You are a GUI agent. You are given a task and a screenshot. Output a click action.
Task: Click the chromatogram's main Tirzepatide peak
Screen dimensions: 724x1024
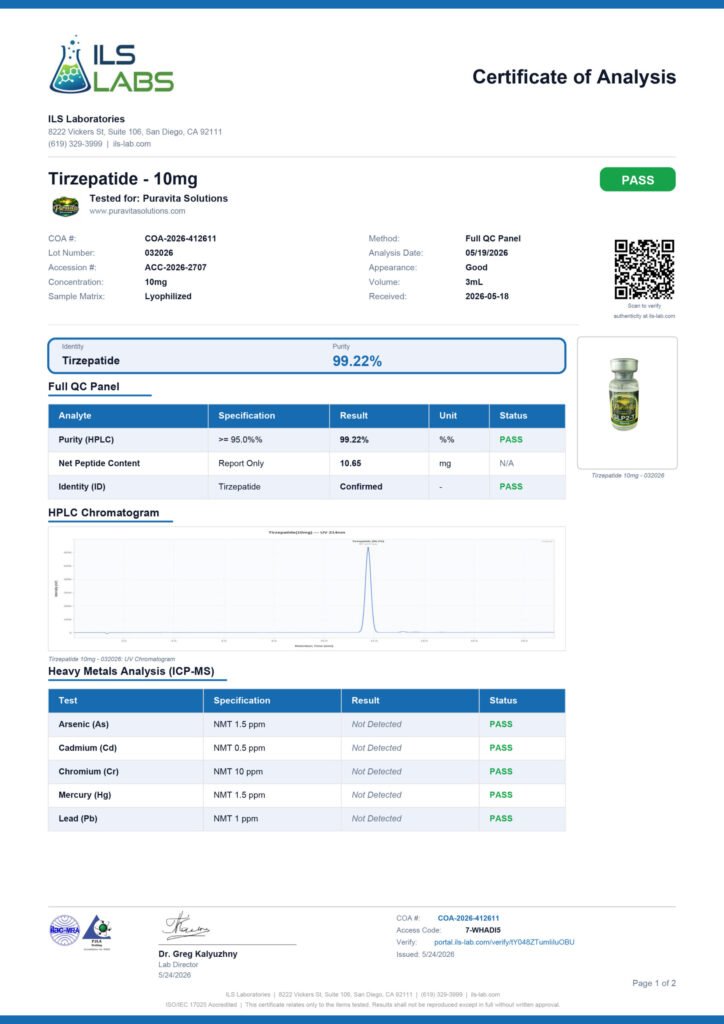click(368, 588)
